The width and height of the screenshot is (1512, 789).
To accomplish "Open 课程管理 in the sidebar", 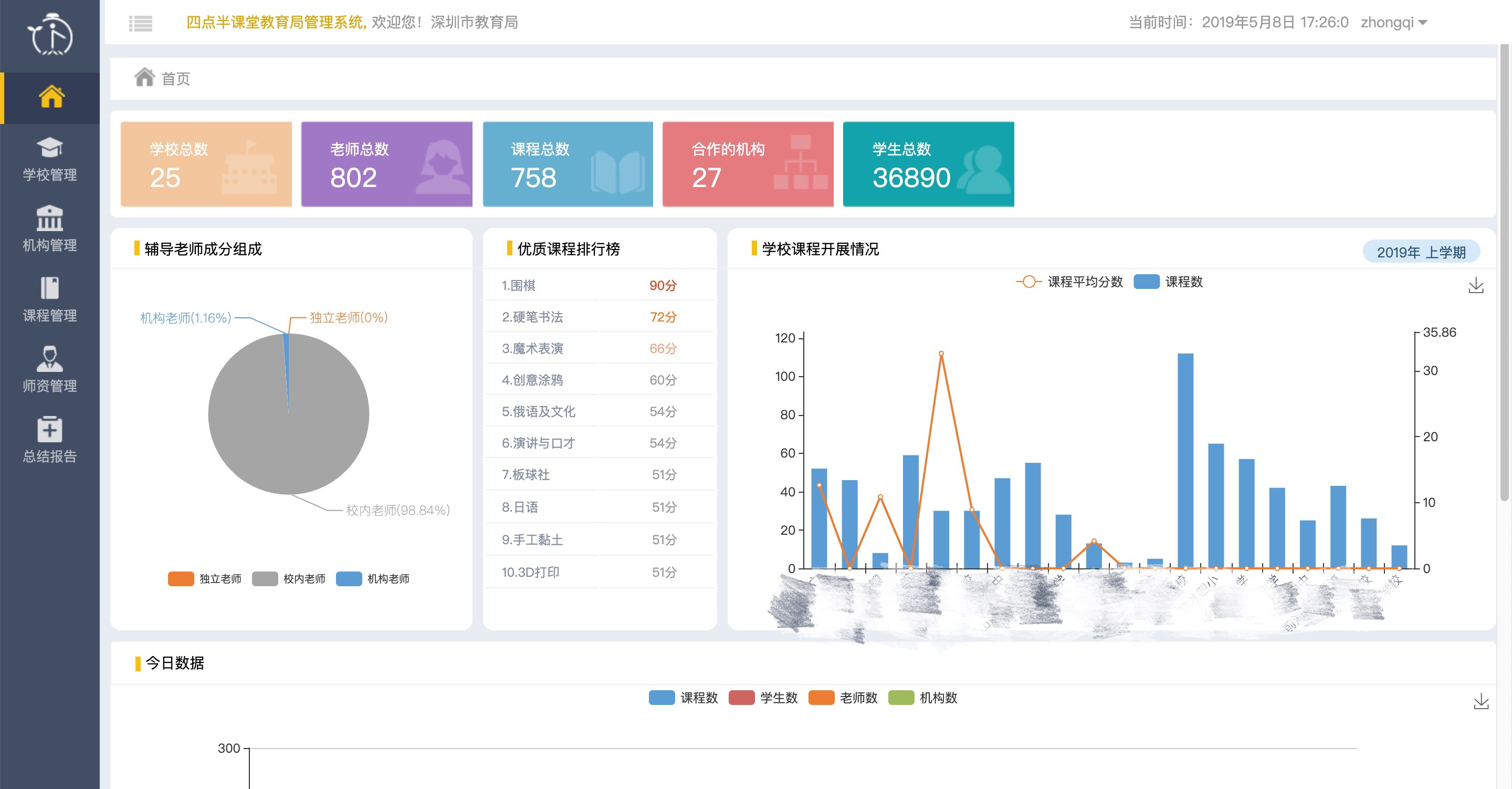I will point(50,299).
